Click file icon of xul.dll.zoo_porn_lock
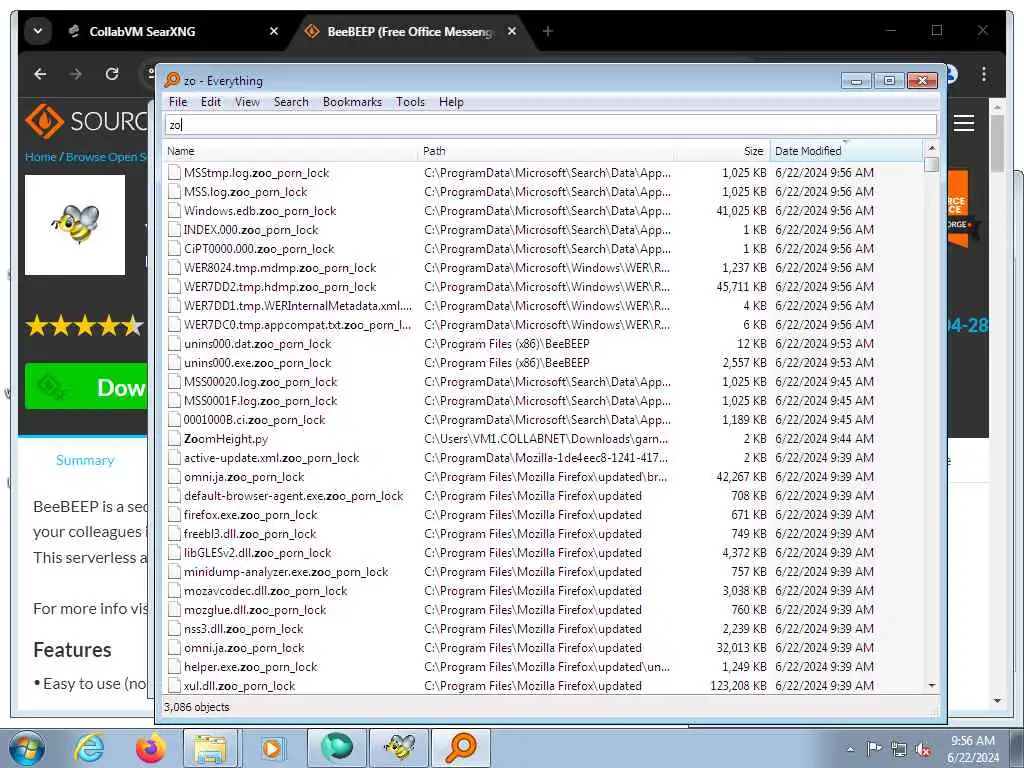1024x768 pixels. 174,686
